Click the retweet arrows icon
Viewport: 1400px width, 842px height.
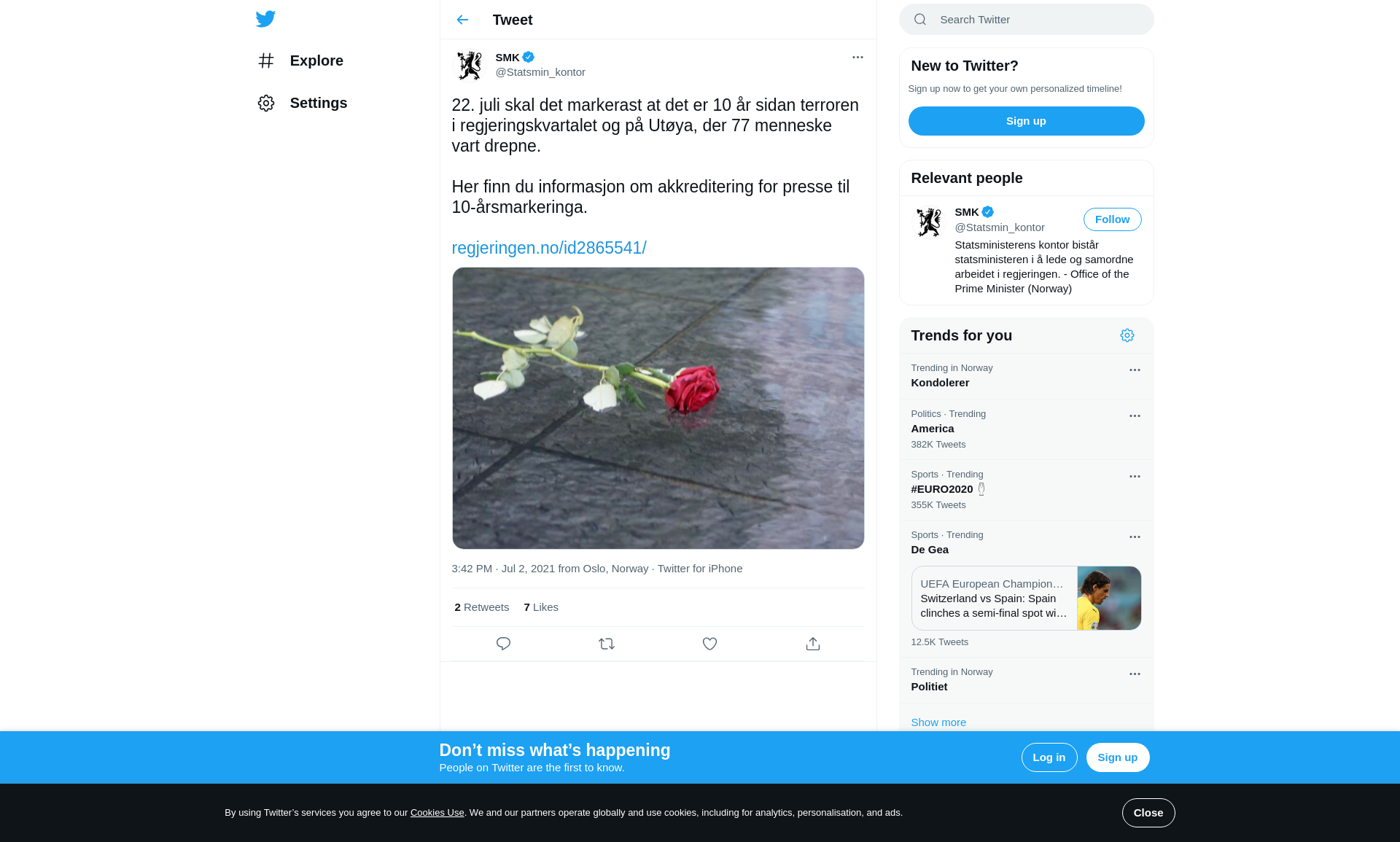607,644
